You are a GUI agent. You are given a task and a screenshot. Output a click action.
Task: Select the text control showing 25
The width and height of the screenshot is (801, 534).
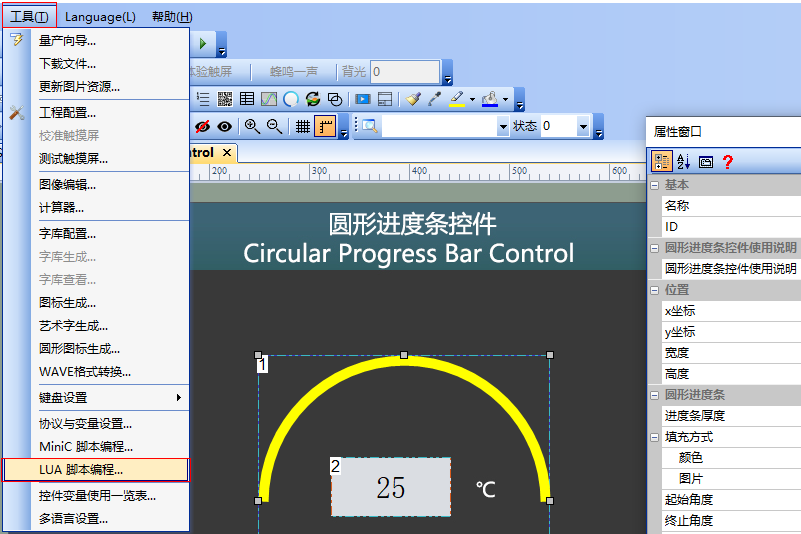391,486
